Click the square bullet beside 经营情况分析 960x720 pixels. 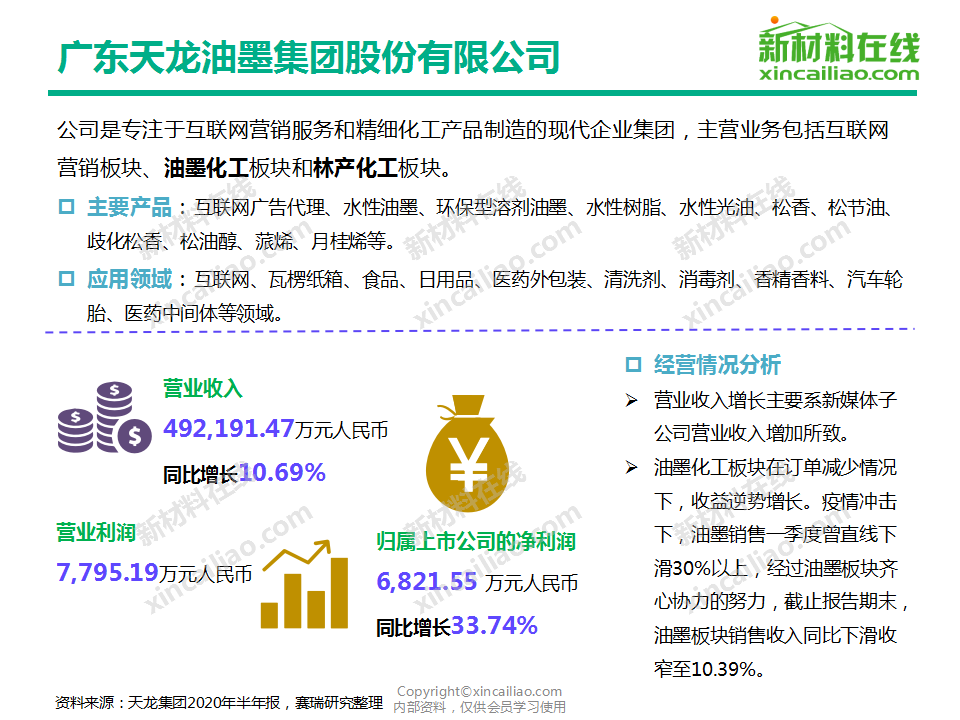(x=633, y=364)
